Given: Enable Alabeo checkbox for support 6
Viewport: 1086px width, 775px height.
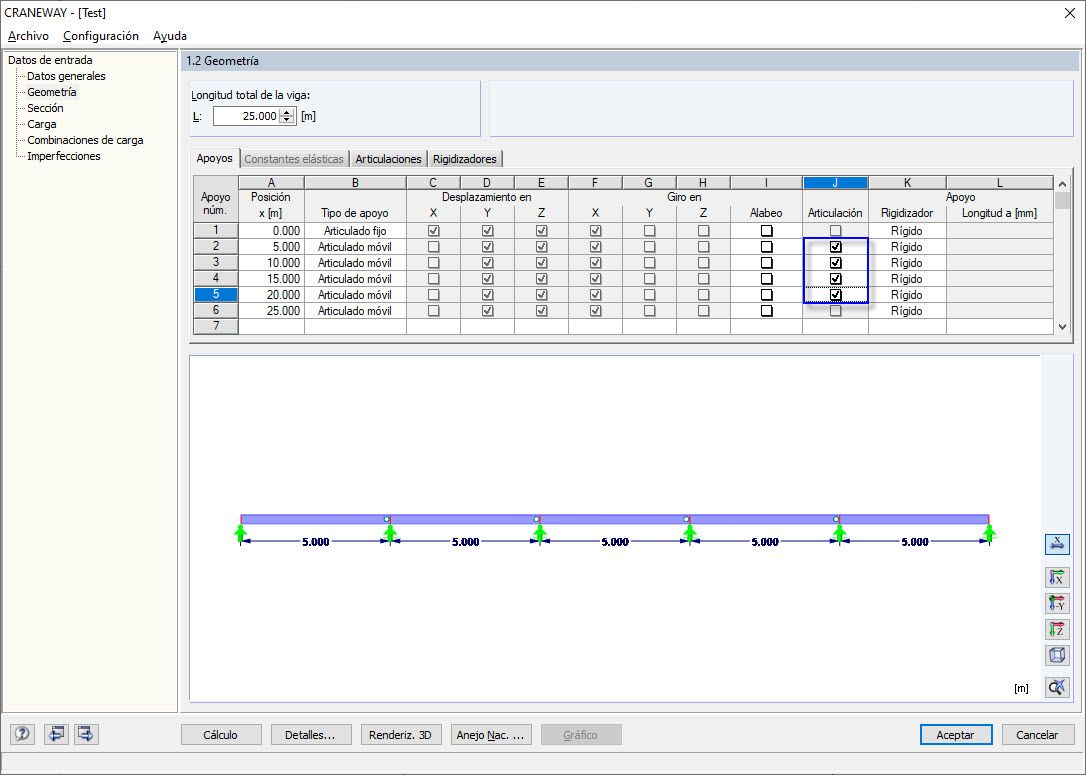Looking at the screenshot, I should (766, 311).
